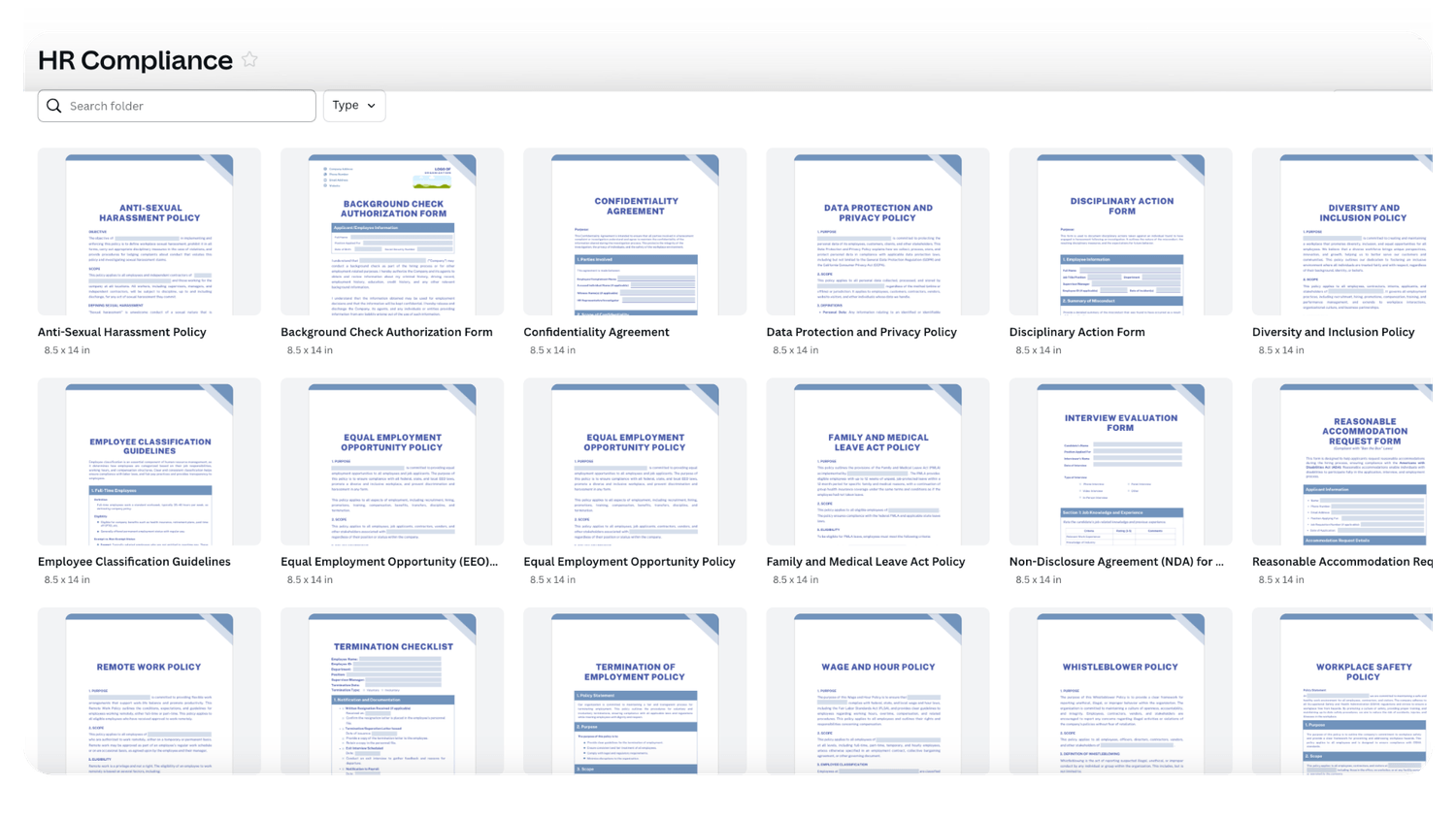Image resolution: width=1456 pixels, height=819 pixels.
Task: Open Employee Classification Guidelines thumbnail
Action: [149, 462]
